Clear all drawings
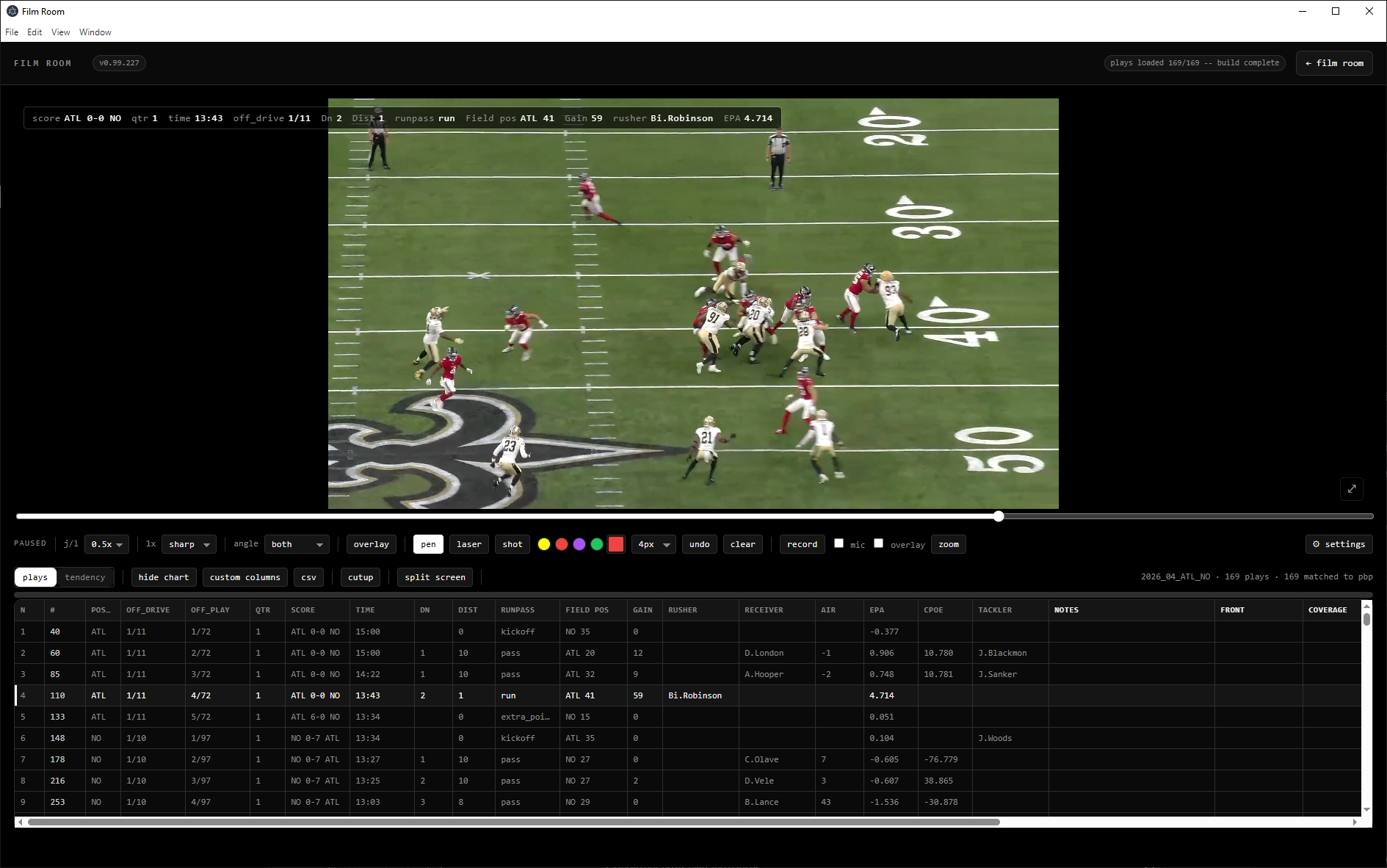 [x=743, y=544]
